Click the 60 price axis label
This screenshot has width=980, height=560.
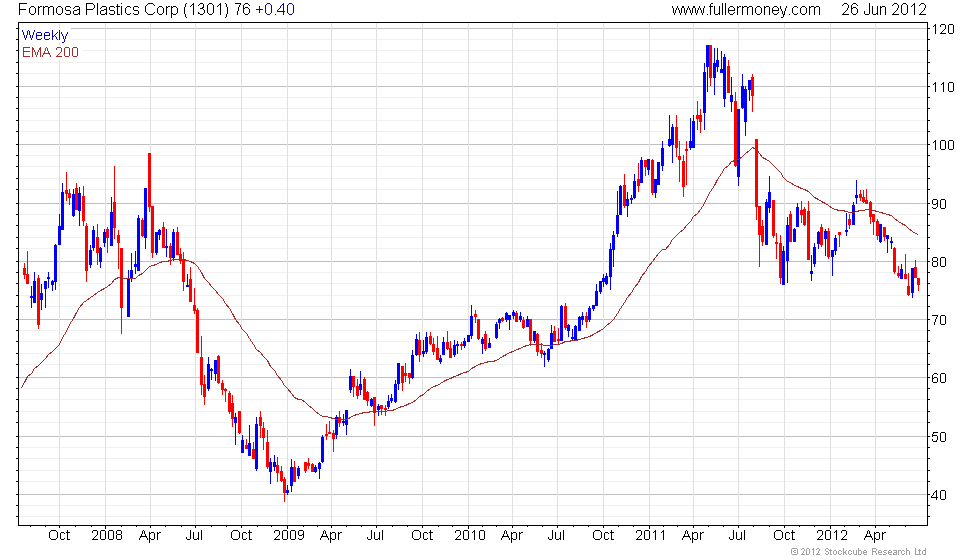[939, 378]
